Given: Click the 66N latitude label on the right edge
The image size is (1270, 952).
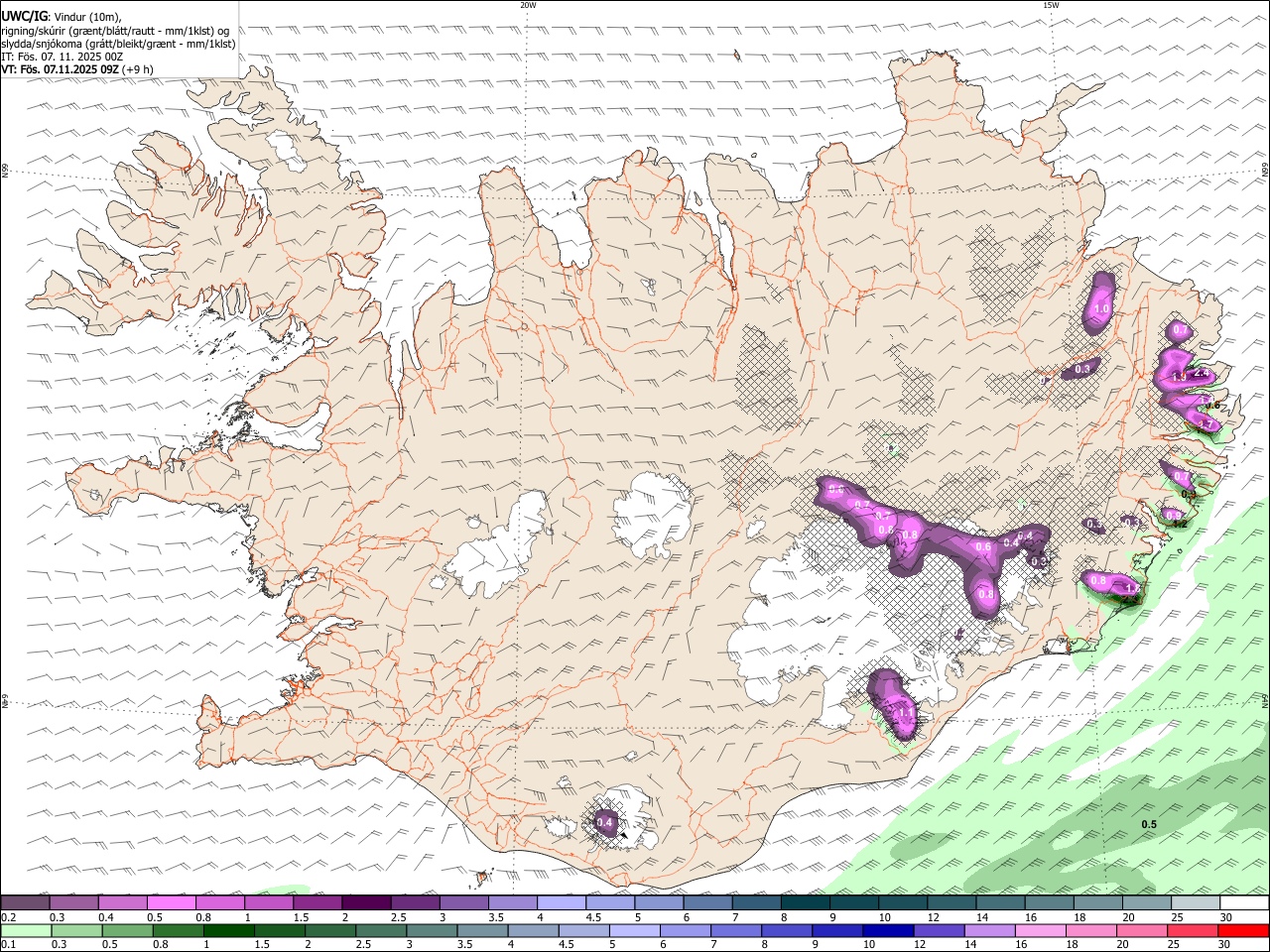Looking at the screenshot, I should pyautogui.click(x=1264, y=171).
